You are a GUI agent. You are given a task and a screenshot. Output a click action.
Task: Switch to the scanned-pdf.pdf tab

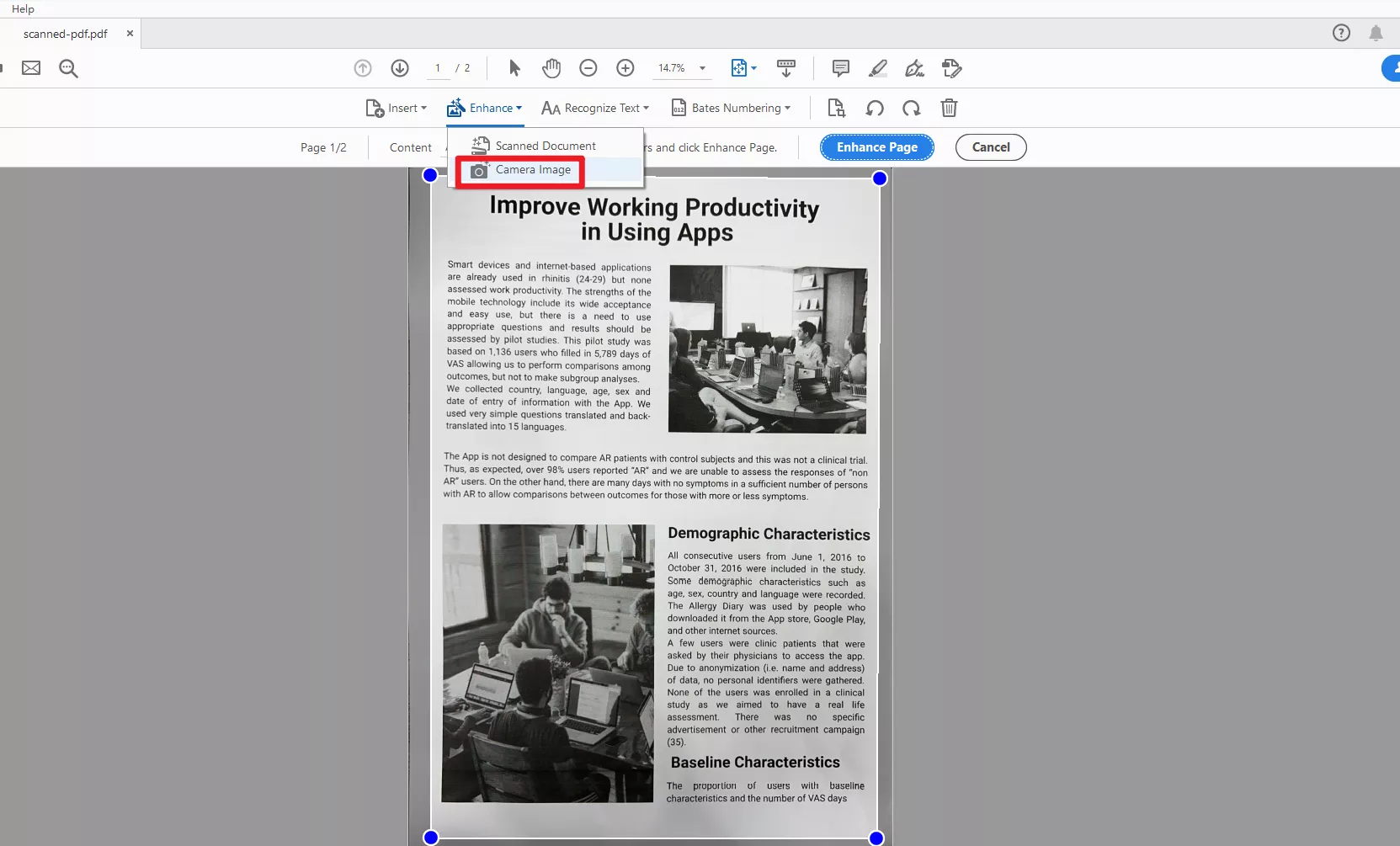[66, 34]
